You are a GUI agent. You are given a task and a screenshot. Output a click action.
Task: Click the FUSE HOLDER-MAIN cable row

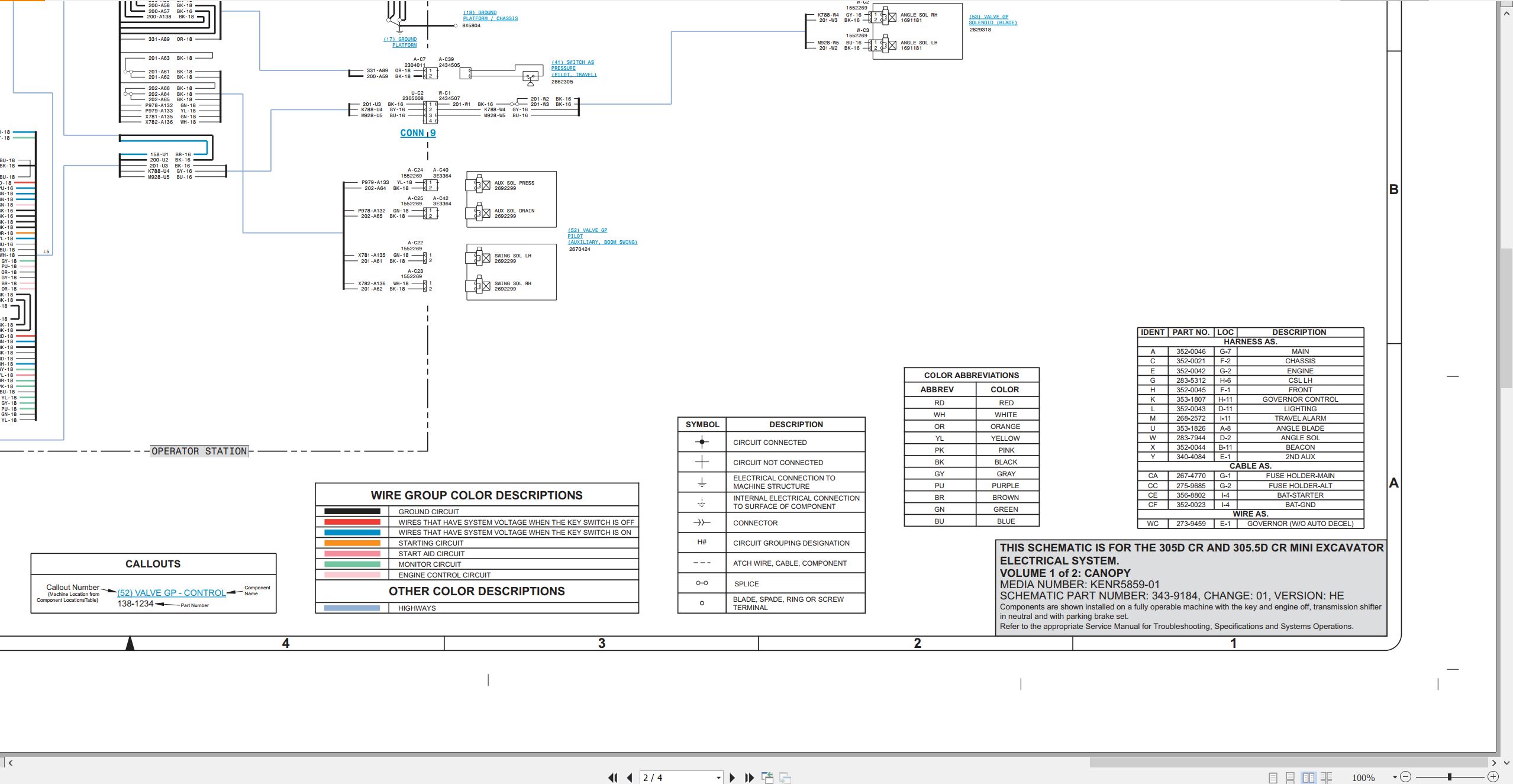1250,476
